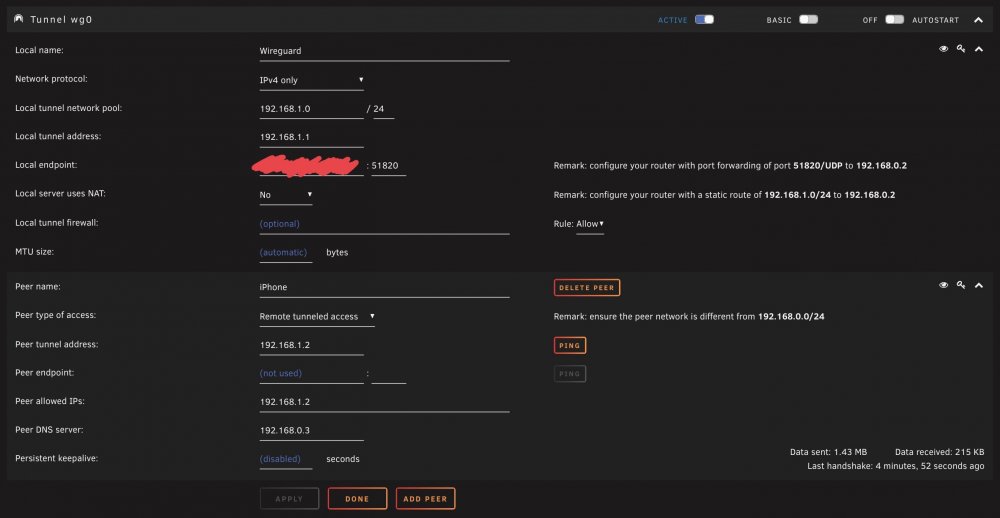1000x518 pixels.
Task: Click eye icon in Local name row
Action: coord(943,49)
